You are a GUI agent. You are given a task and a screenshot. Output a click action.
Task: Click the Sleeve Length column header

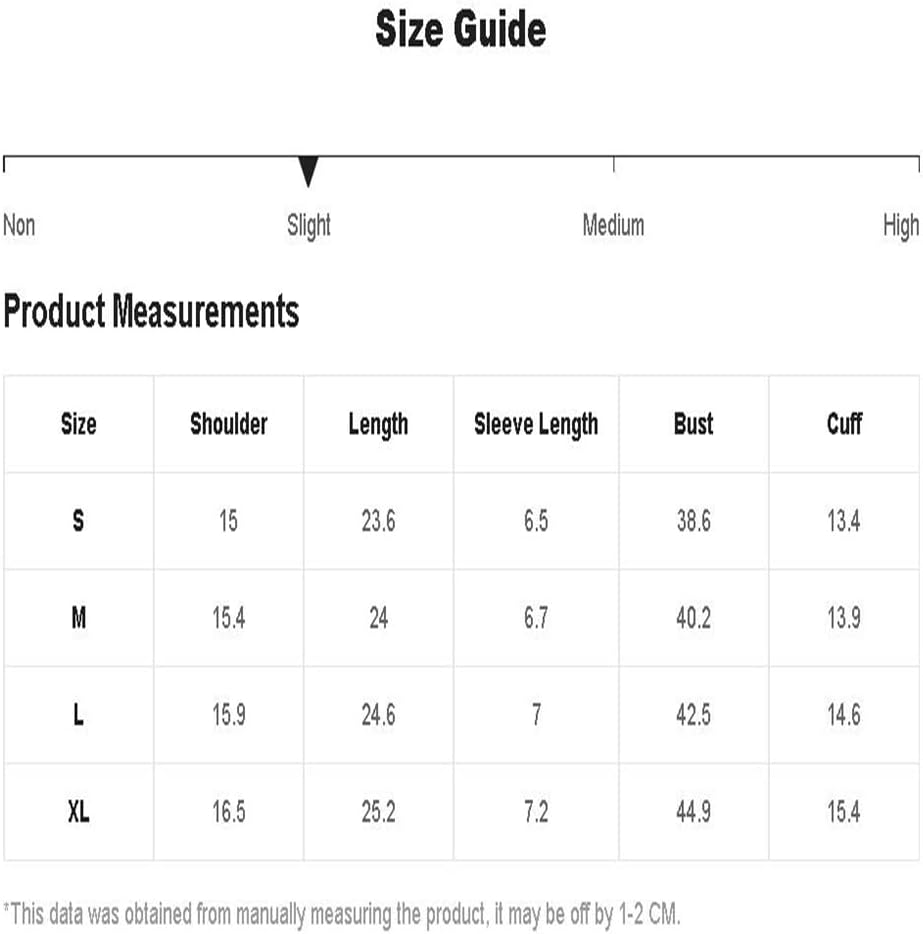[x=536, y=425]
